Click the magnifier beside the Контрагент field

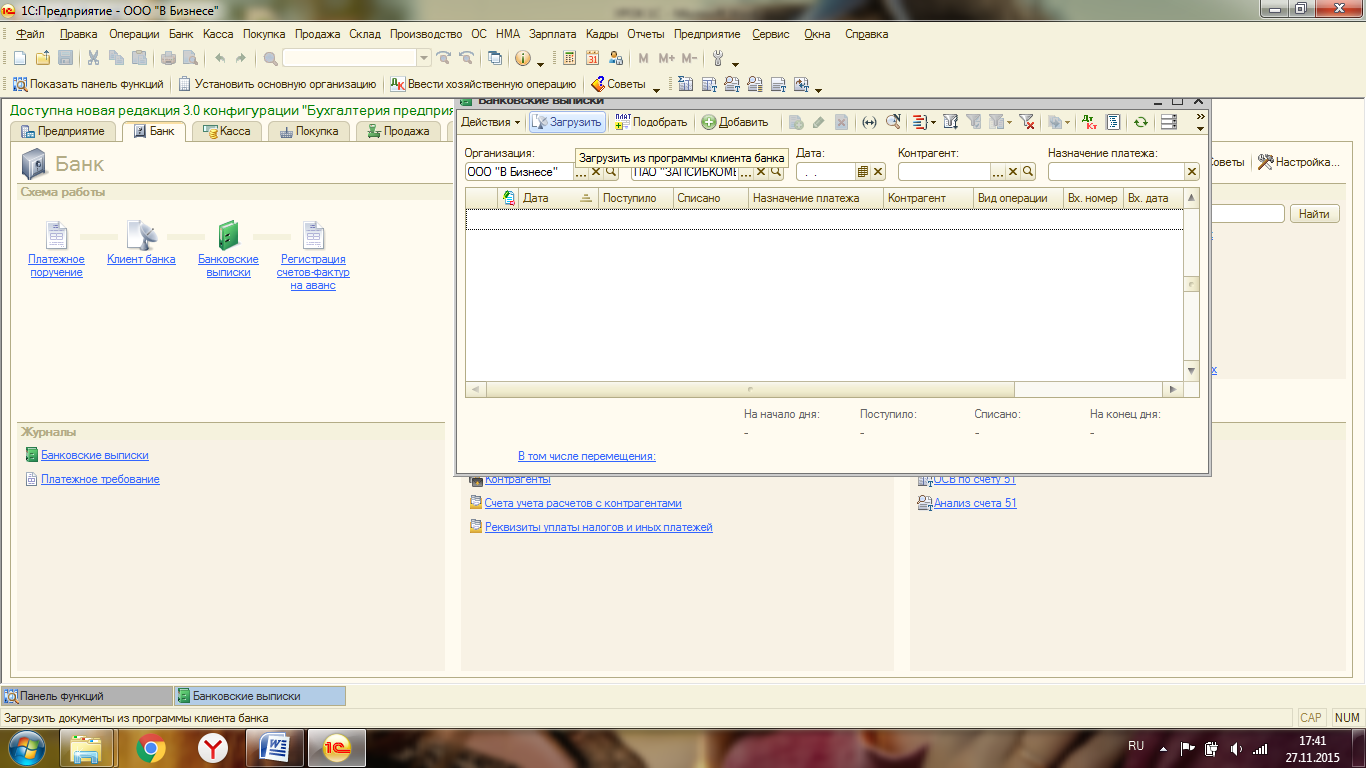(x=1027, y=172)
